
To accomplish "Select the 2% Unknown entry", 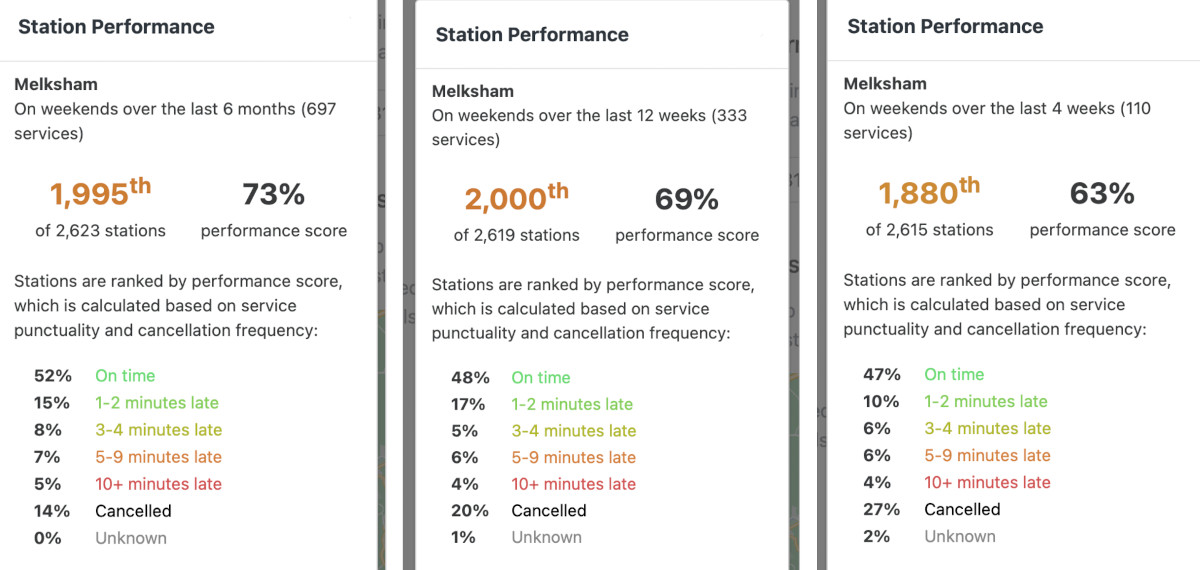I will tap(959, 536).
